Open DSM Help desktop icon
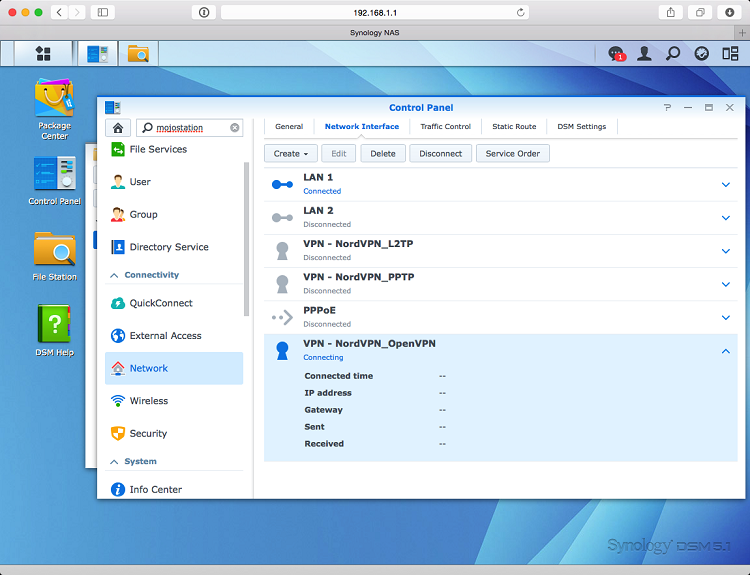Viewport: 750px width, 575px height. tap(54, 325)
